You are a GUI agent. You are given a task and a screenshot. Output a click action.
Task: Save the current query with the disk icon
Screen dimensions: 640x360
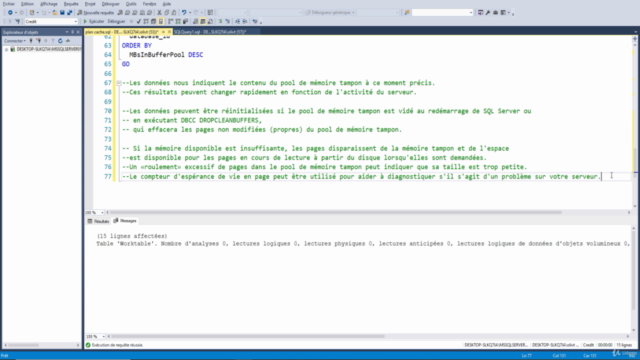pos(62,13)
